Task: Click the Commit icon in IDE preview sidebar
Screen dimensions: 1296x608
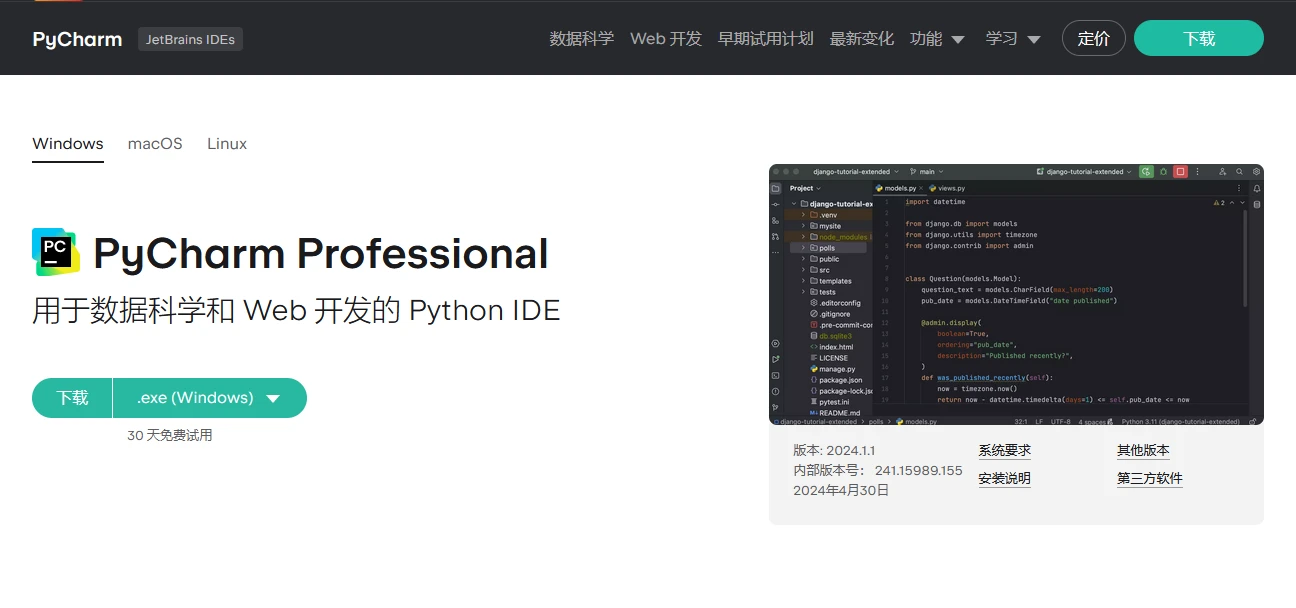Action: (775, 204)
